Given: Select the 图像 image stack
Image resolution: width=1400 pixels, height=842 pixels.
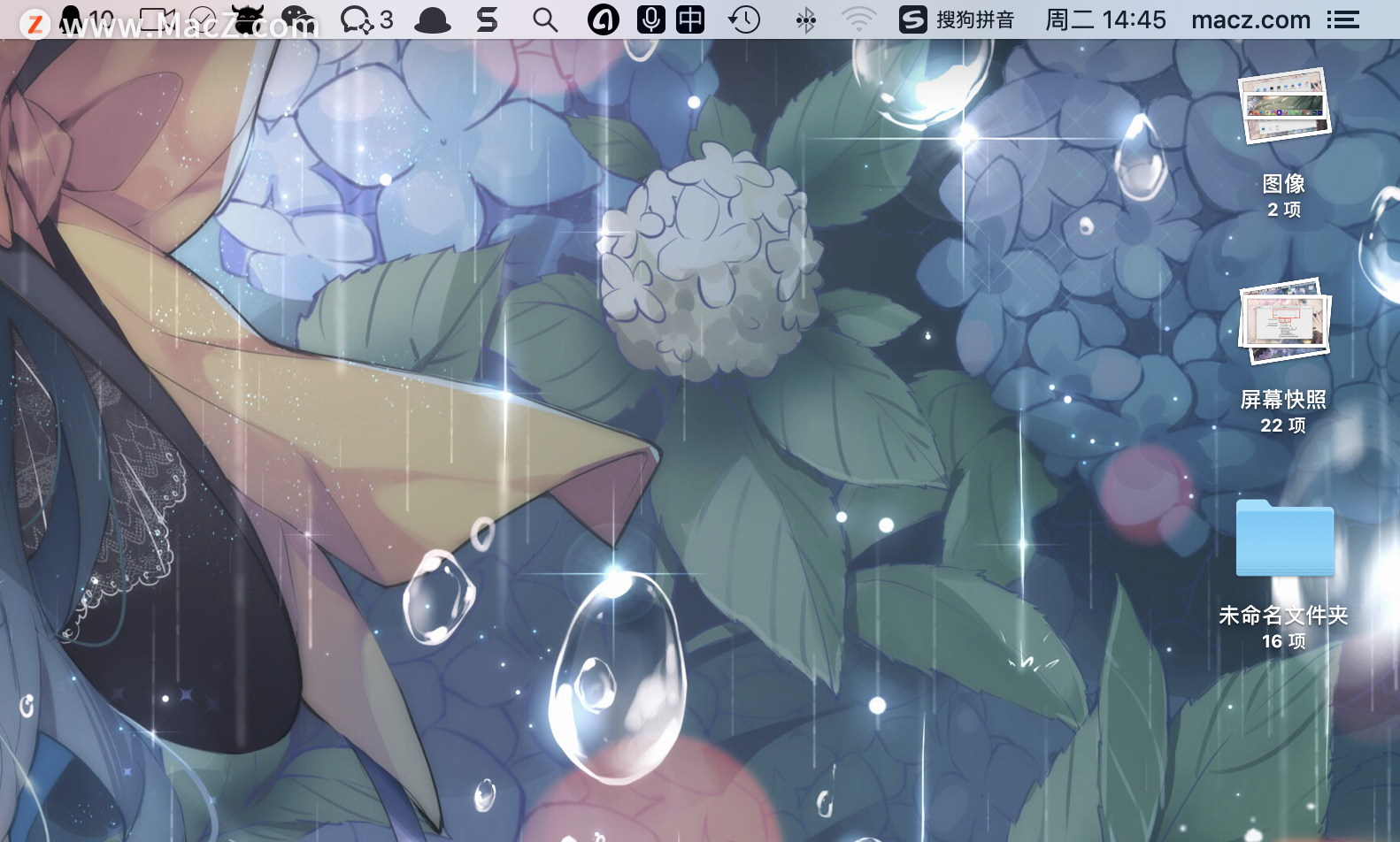Looking at the screenshot, I should pos(1284,106).
